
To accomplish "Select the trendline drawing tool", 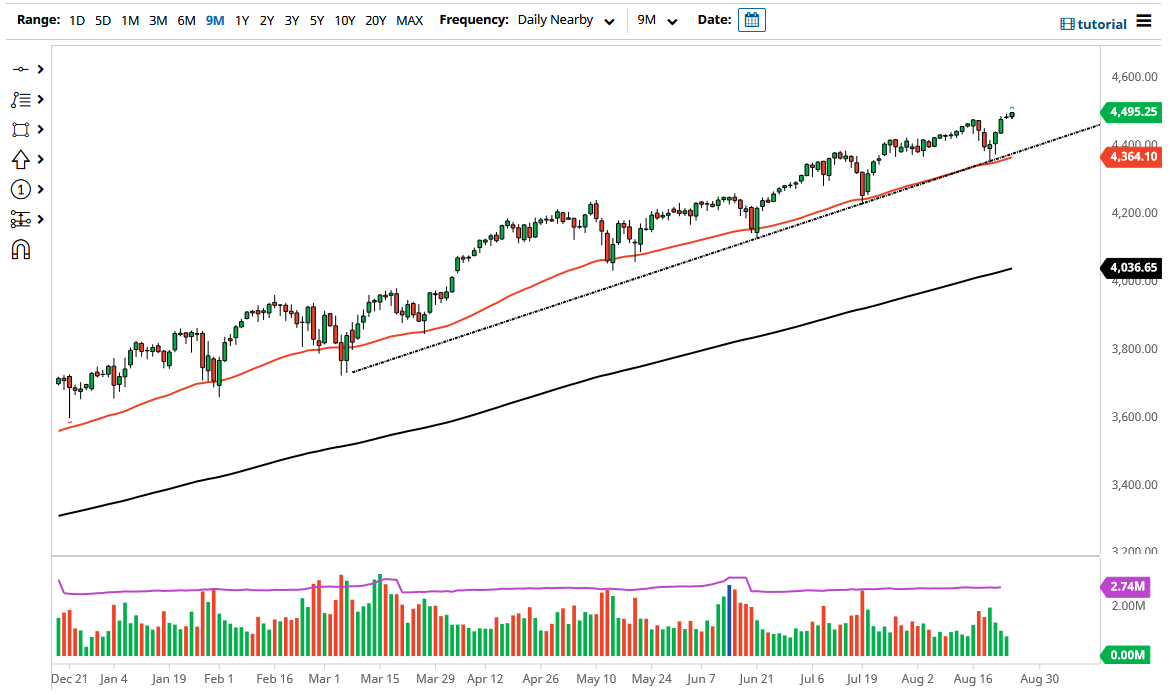I will [x=18, y=69].
